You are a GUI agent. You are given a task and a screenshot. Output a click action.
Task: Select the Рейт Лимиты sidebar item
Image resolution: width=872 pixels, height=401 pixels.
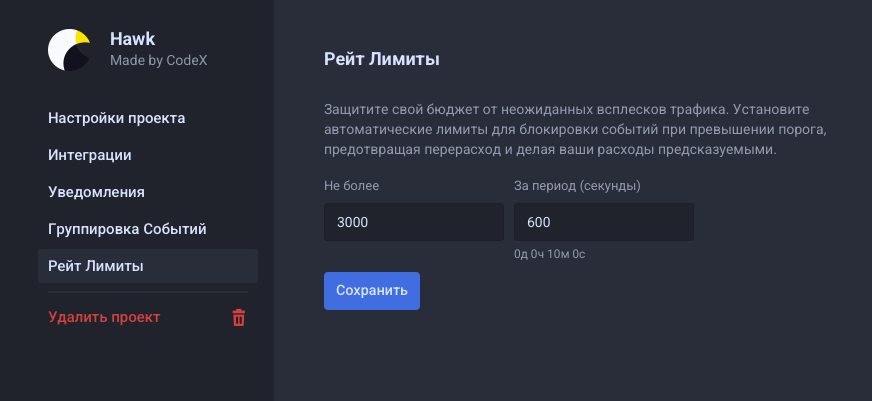tap(96, 266)
